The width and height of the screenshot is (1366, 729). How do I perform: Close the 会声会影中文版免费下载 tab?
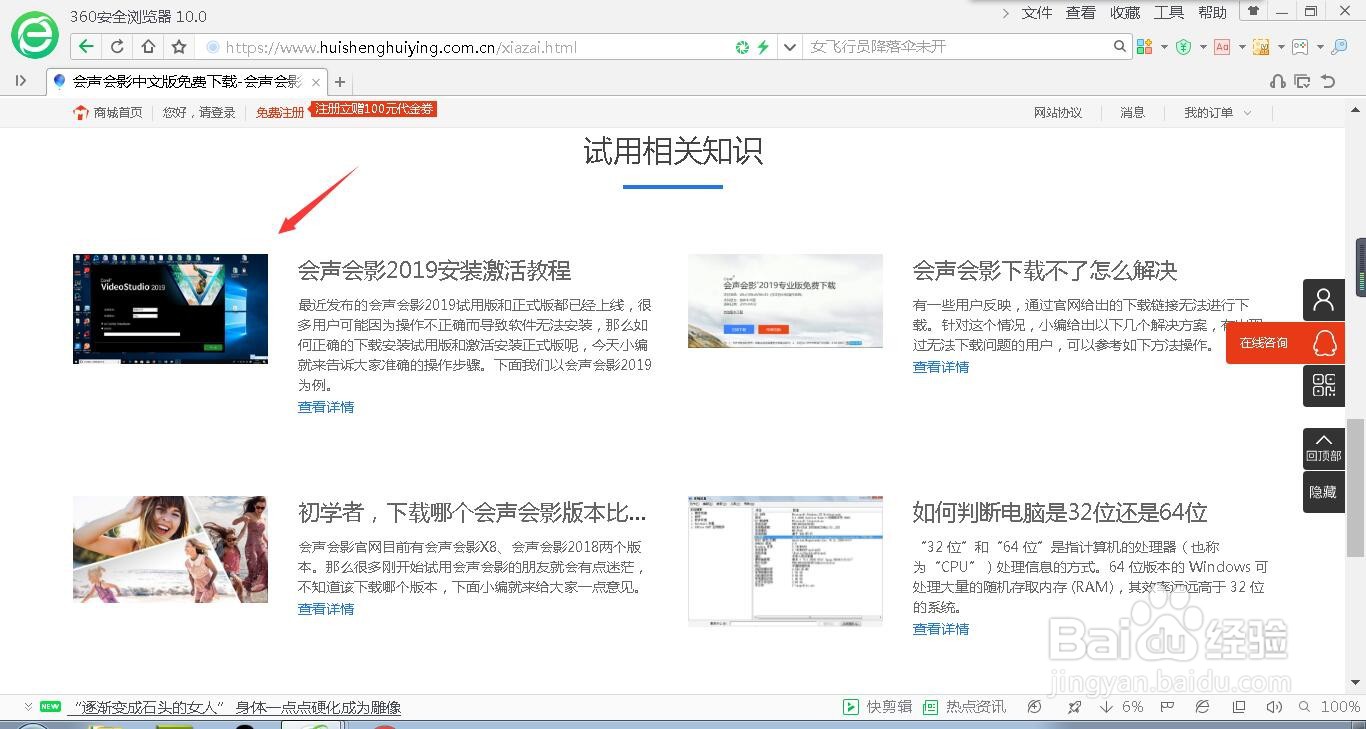point(316,83)
